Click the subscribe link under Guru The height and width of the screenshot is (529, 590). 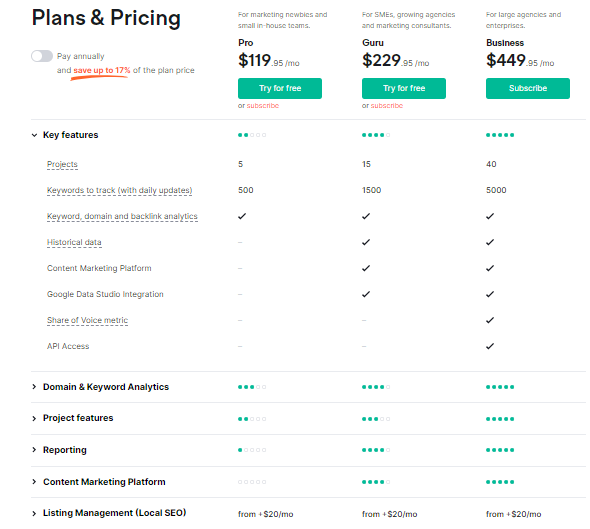(x=387, y=106)
